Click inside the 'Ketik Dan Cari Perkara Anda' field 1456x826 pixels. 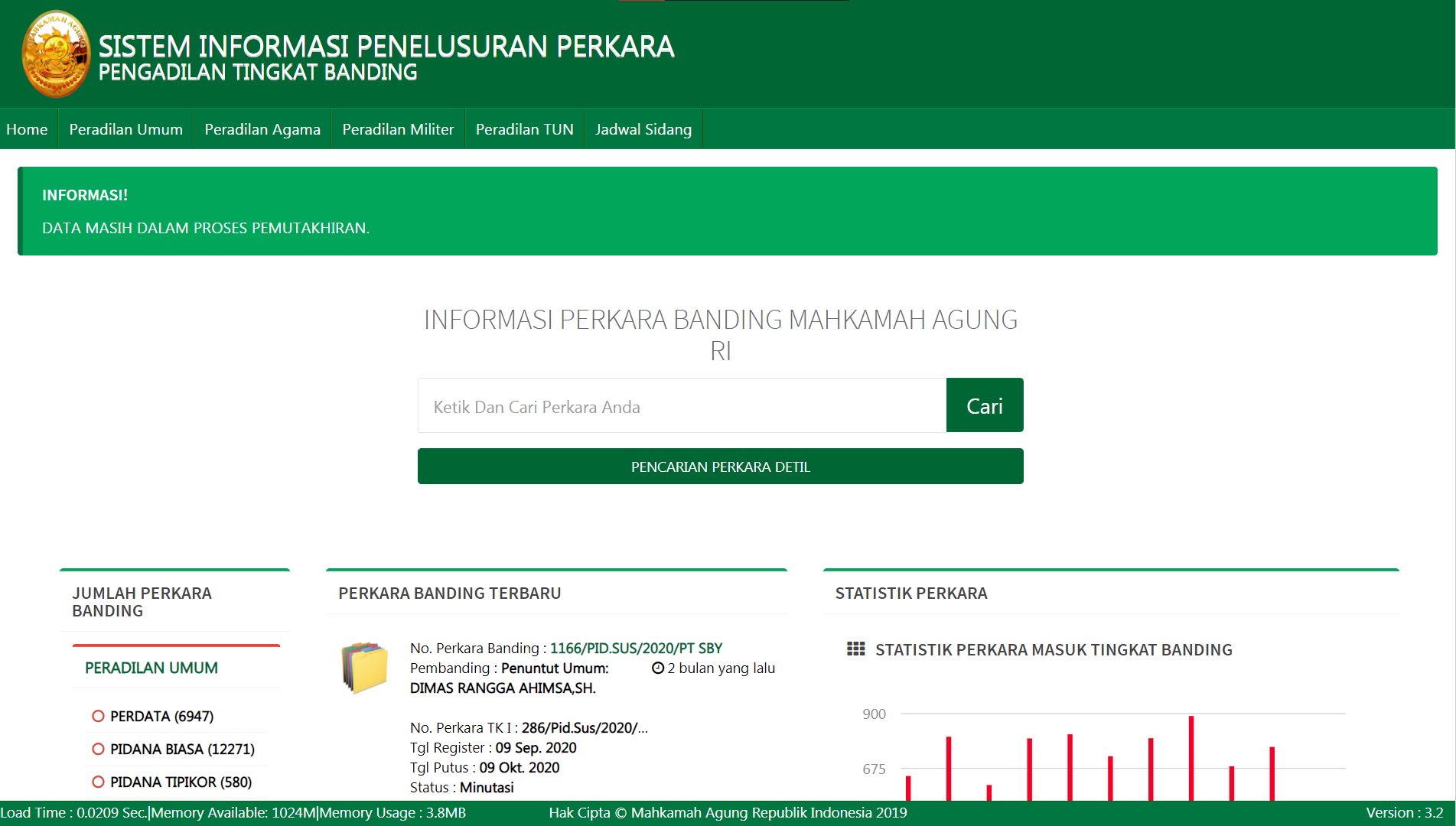681,405
